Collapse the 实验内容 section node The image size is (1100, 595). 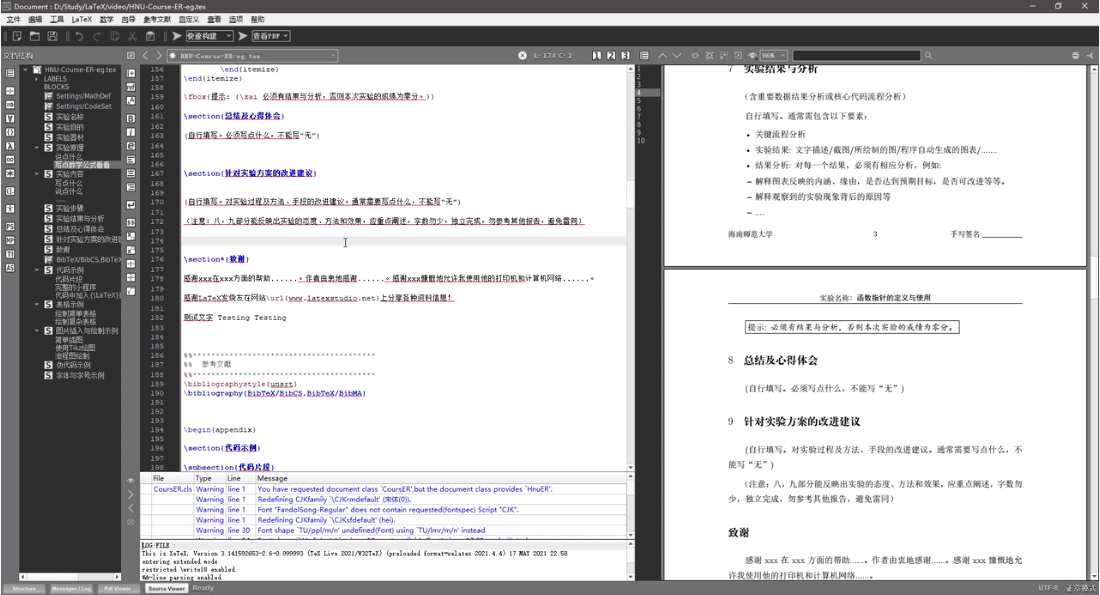(36, 174)
